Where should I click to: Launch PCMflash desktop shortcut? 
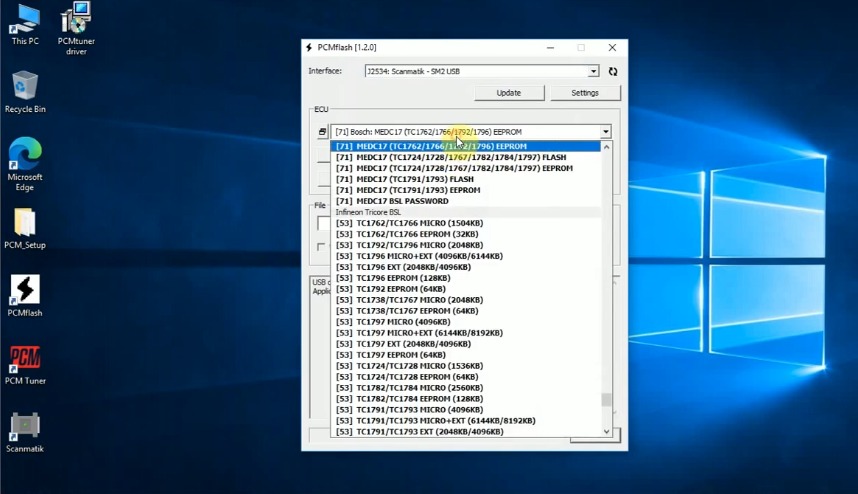coord(25,296)
